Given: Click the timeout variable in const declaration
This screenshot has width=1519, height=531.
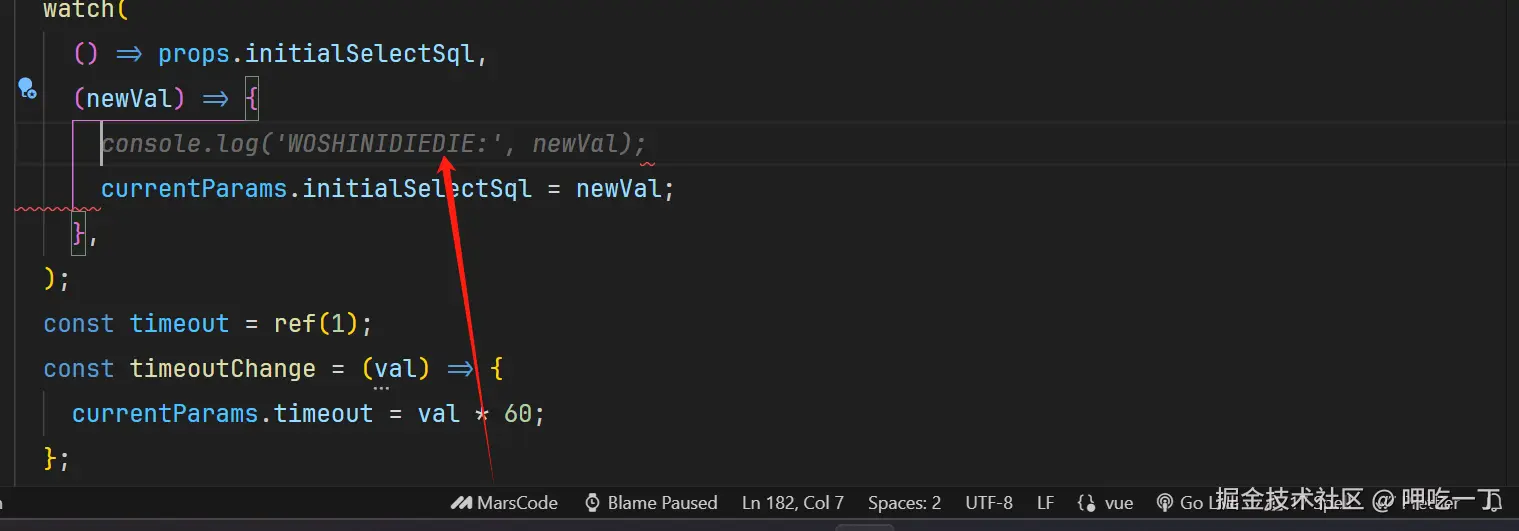Looking at the screenshot, I should point(180,324).
